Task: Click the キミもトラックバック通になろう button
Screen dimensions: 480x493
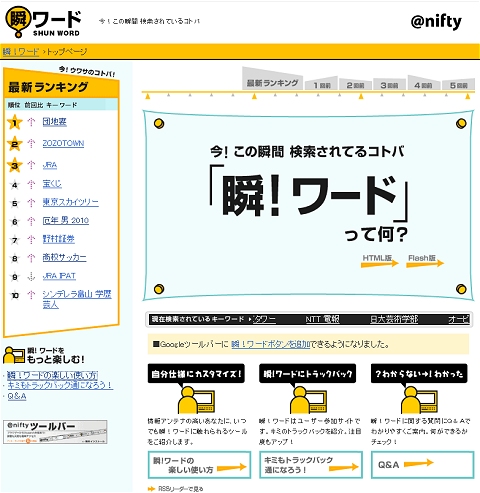Action: pos(311,465)
